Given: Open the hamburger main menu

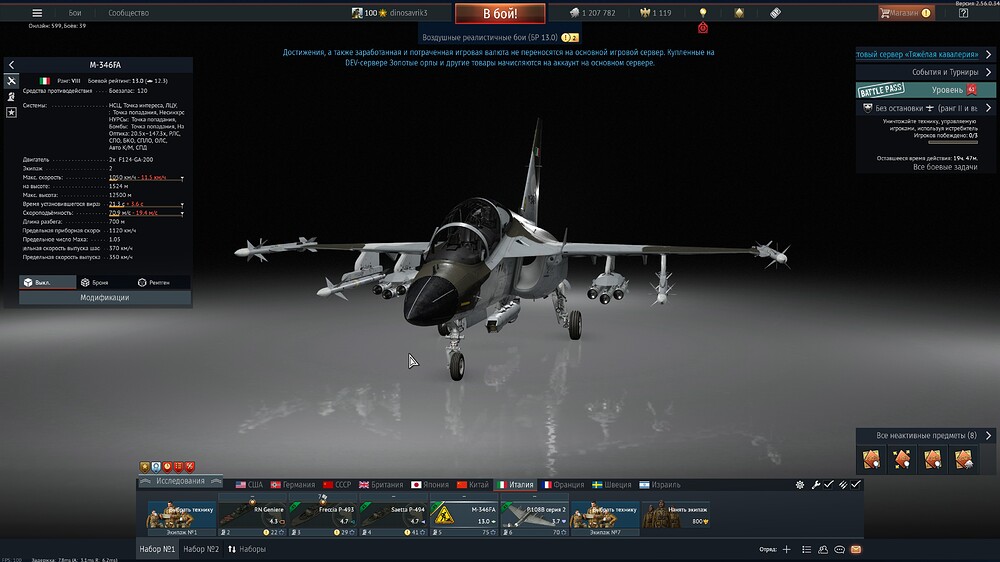Looking at the screenshot, I should tap(37, 13).
